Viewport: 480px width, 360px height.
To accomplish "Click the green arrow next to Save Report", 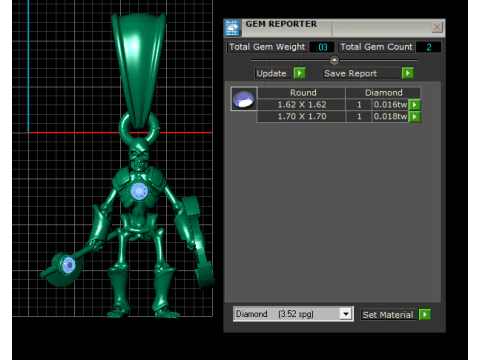I will pyautogui.click(x=408, y=73).
